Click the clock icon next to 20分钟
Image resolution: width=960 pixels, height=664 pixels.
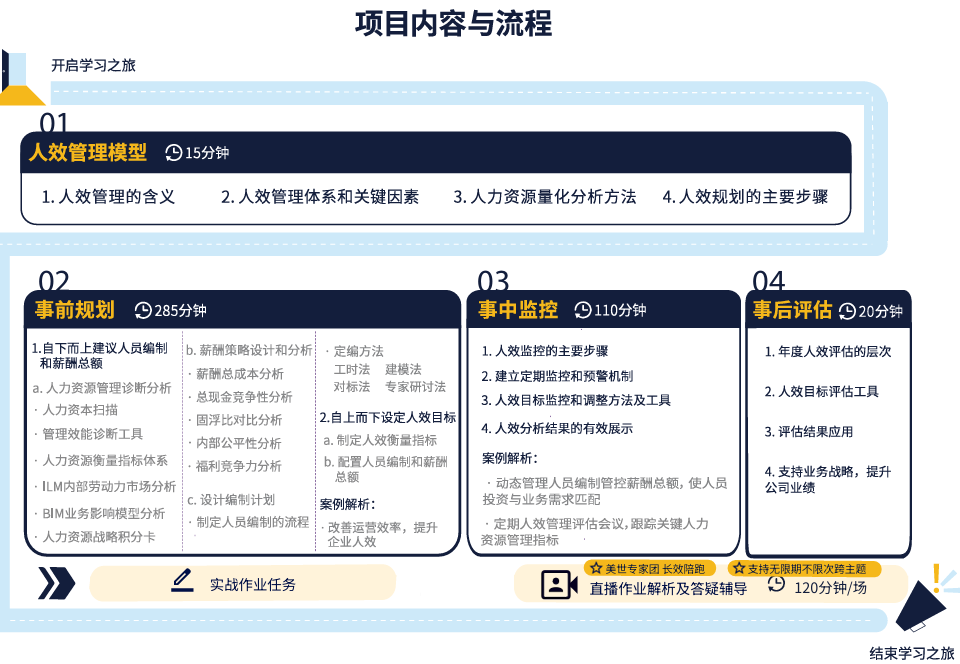tap(847, 311)
